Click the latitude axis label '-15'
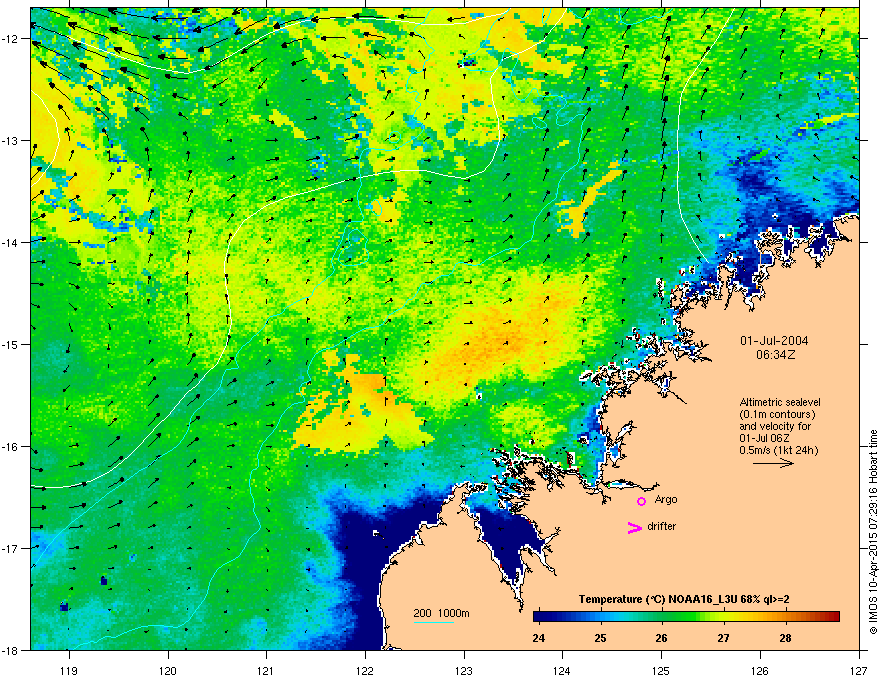The width and height of the screenshot is (880, 680). coord(10,344)
